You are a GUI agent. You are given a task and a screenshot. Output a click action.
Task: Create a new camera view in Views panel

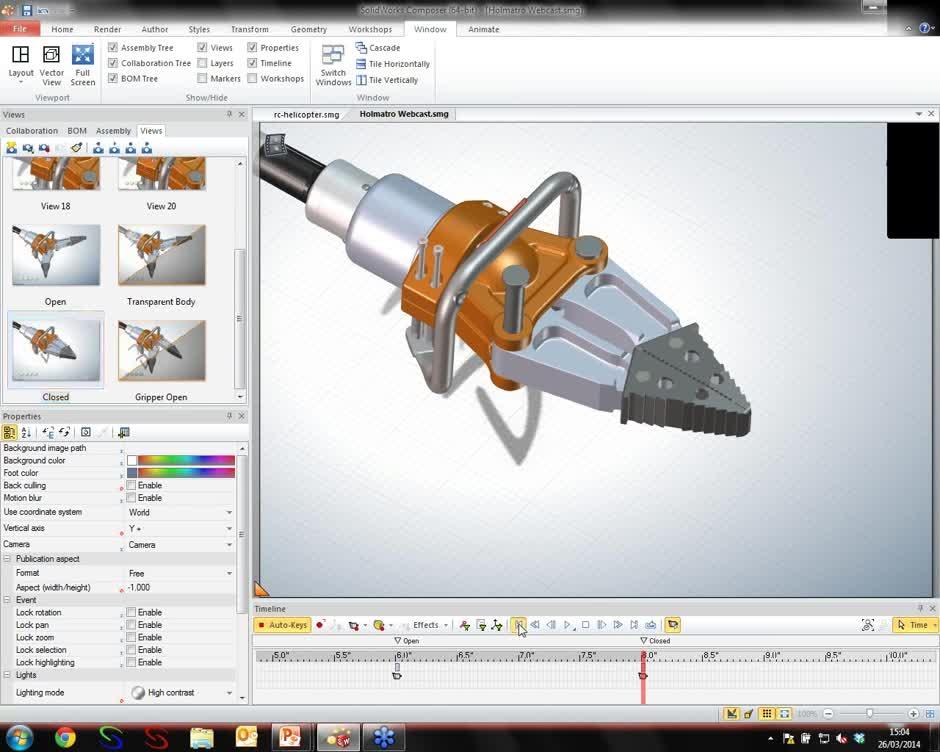(x=12, y=148)
